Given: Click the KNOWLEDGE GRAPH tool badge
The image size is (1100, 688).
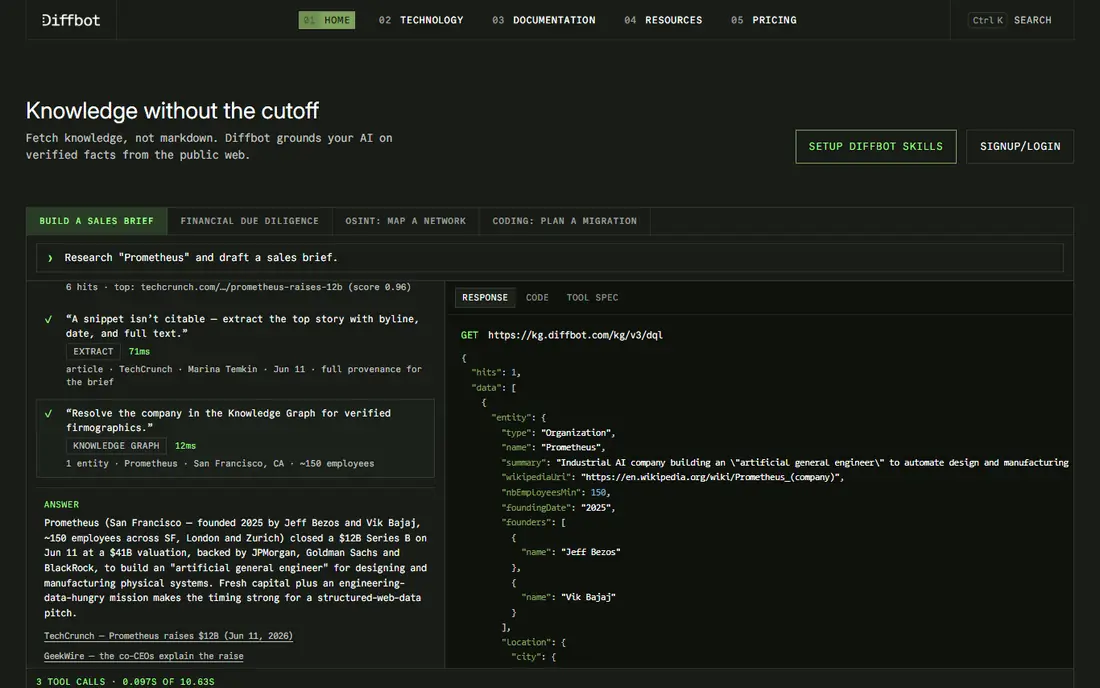Looking at the screenshot, I should pos(116,446).
